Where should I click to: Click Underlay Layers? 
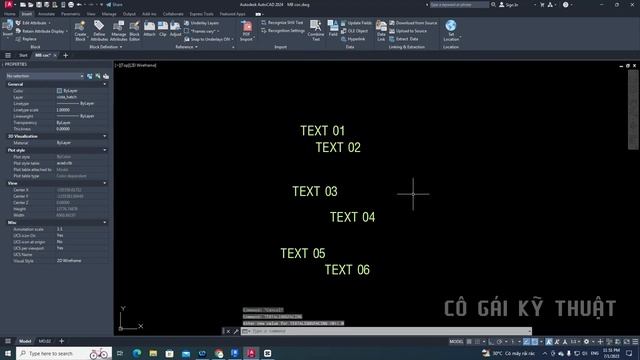pyautogui.click(x=202, y=23)
